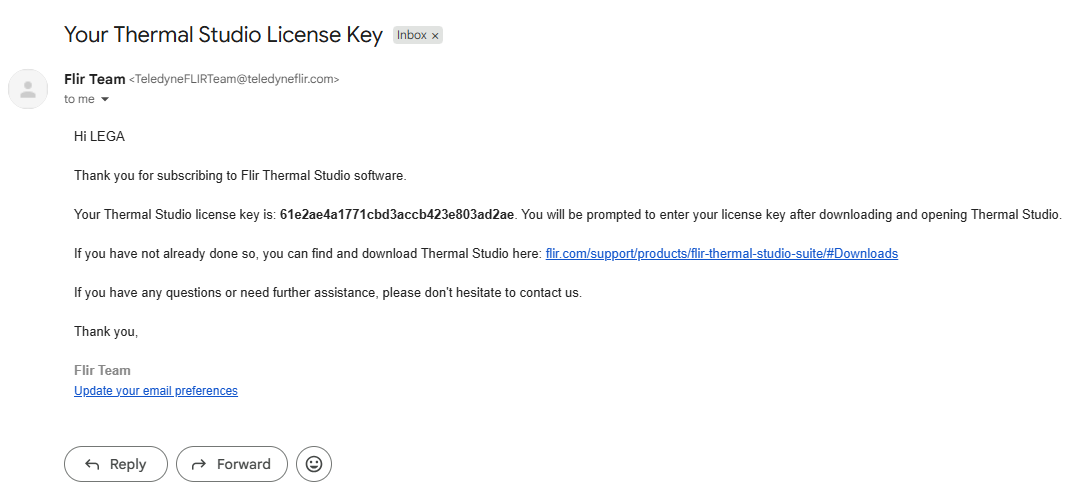The width and height of the screenshot is (1084, 485).
Task: Click the "Thank you for subscribing" sentence
Action: click(x=240, y=176)
